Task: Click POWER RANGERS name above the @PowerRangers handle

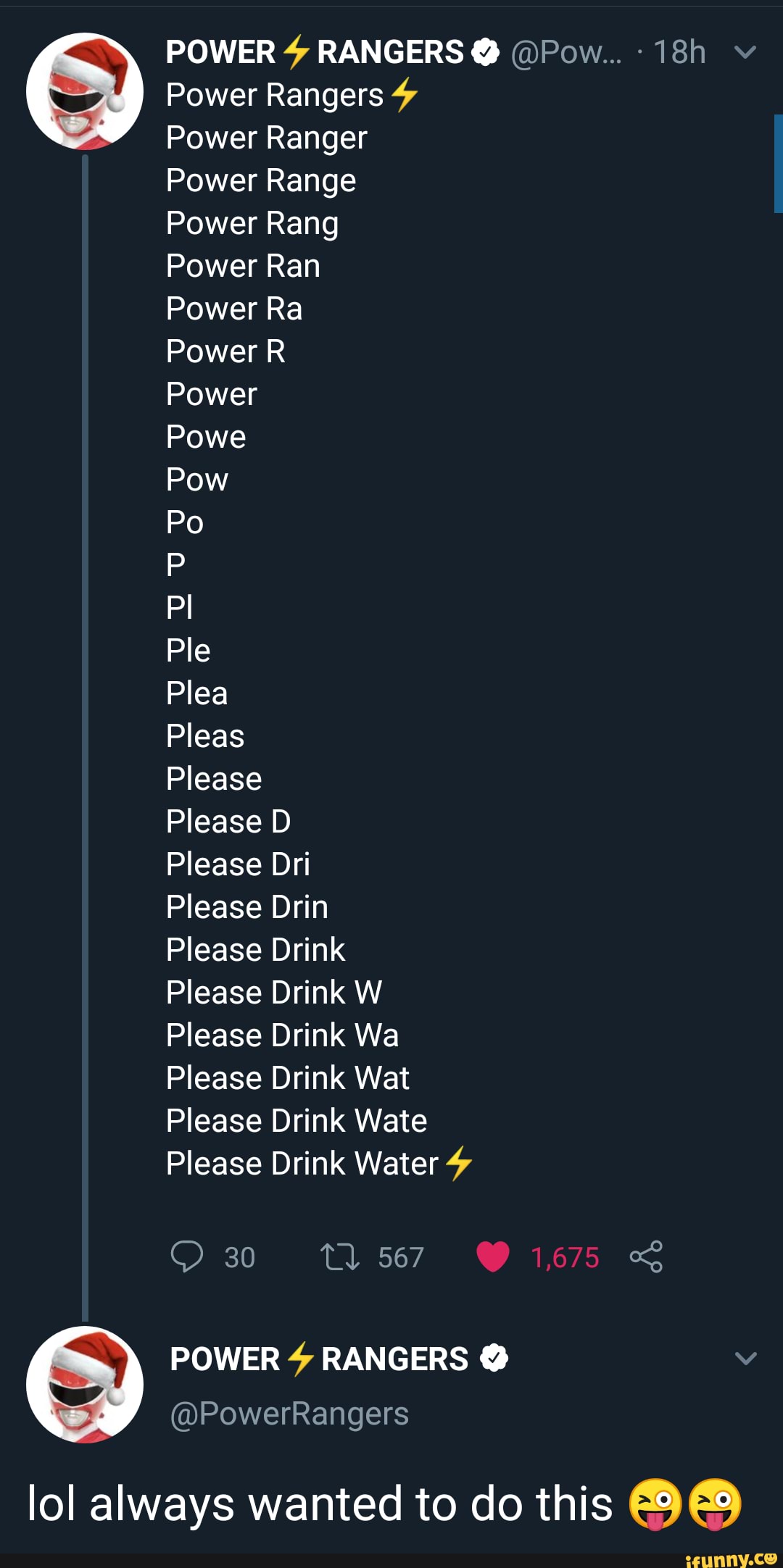Action: tap(319, 1359)
